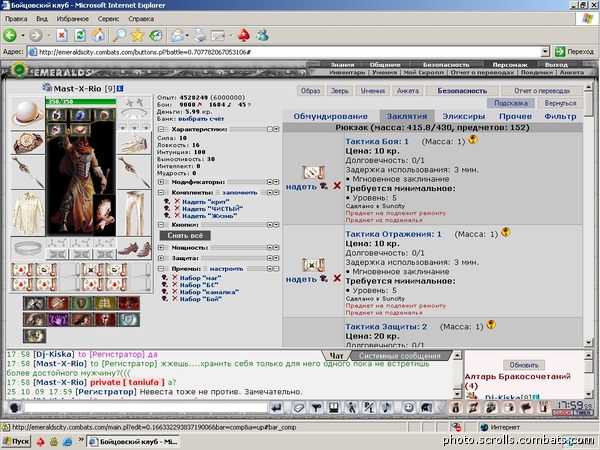
Task: Click the inventory panel scroll down arrow
Action: pos(589,342)
